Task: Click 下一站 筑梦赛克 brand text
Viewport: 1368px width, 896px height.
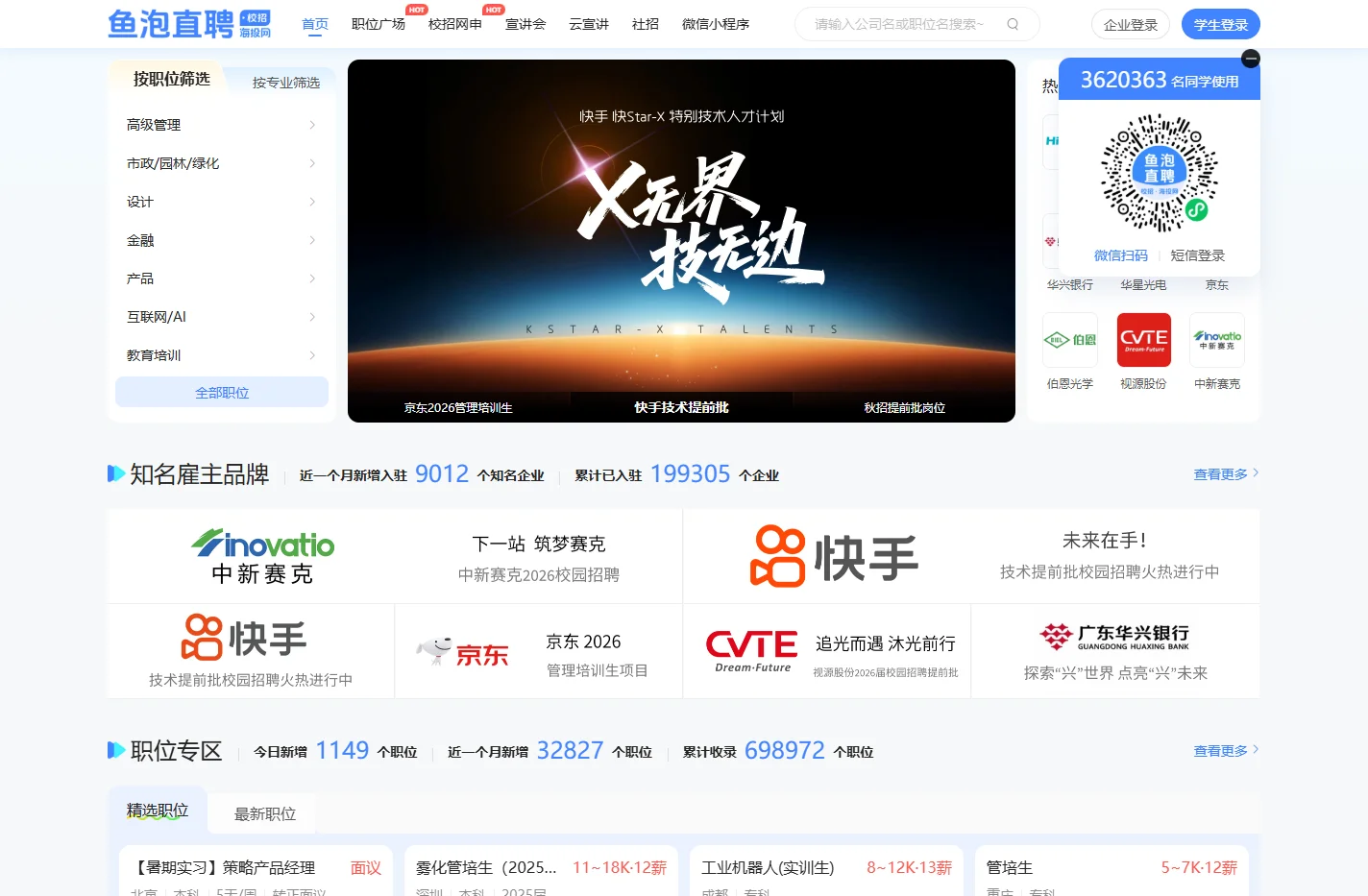Action: tap(539, 545)
